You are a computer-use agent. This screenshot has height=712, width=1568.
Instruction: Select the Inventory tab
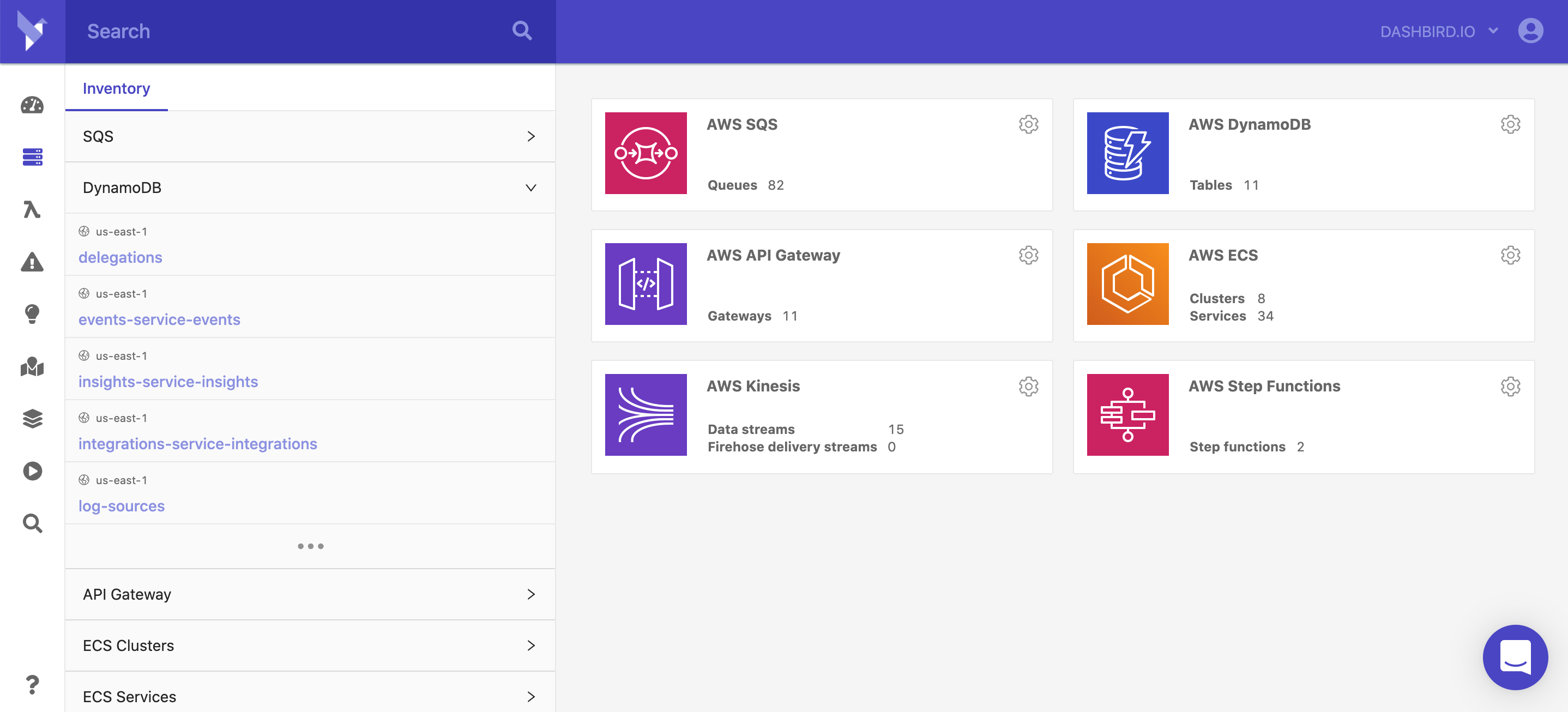(x=116, y=88)
